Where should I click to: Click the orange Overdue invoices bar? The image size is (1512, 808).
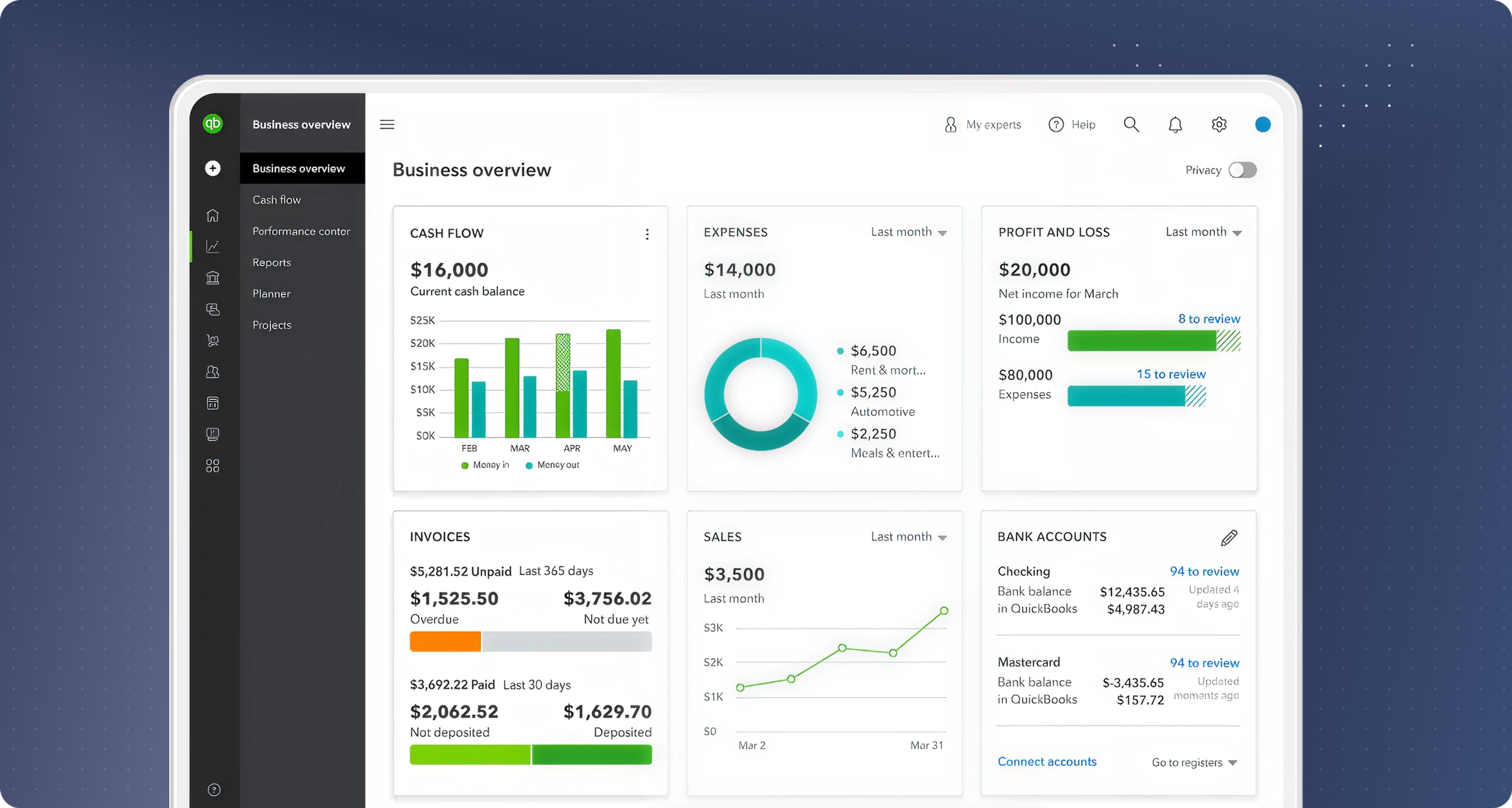click(445, 641)
